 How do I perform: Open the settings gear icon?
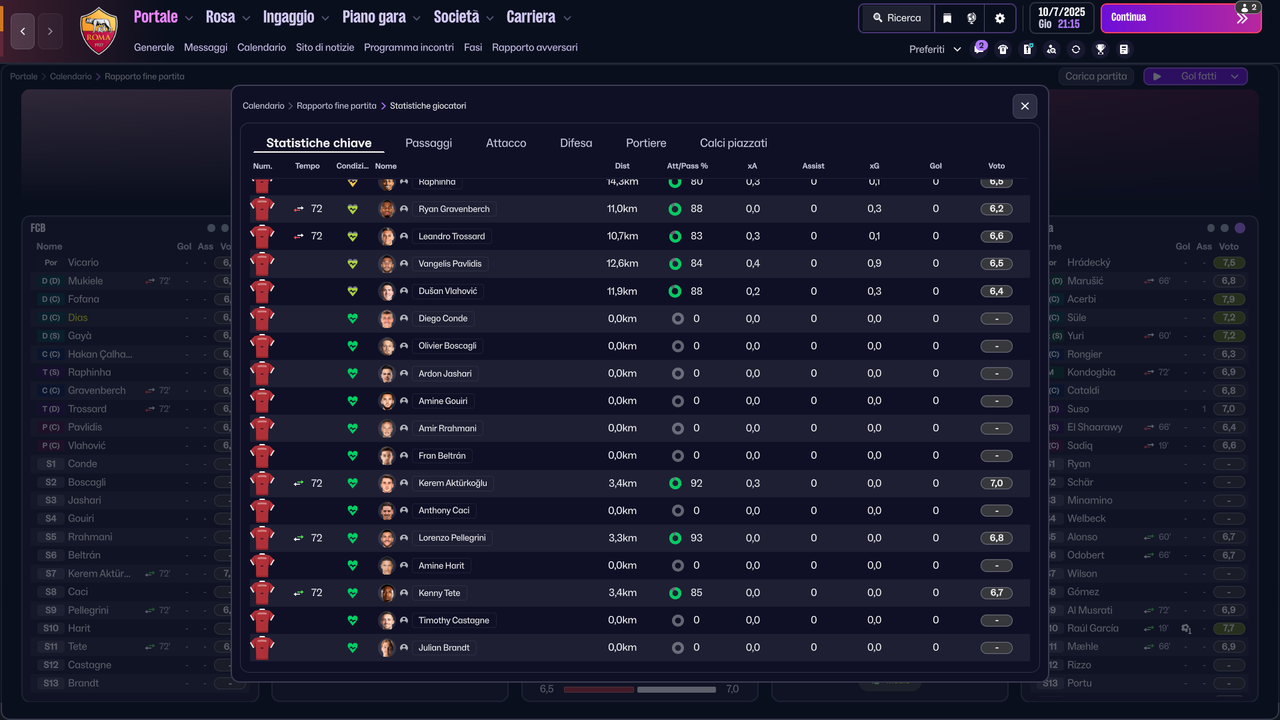1000,17
